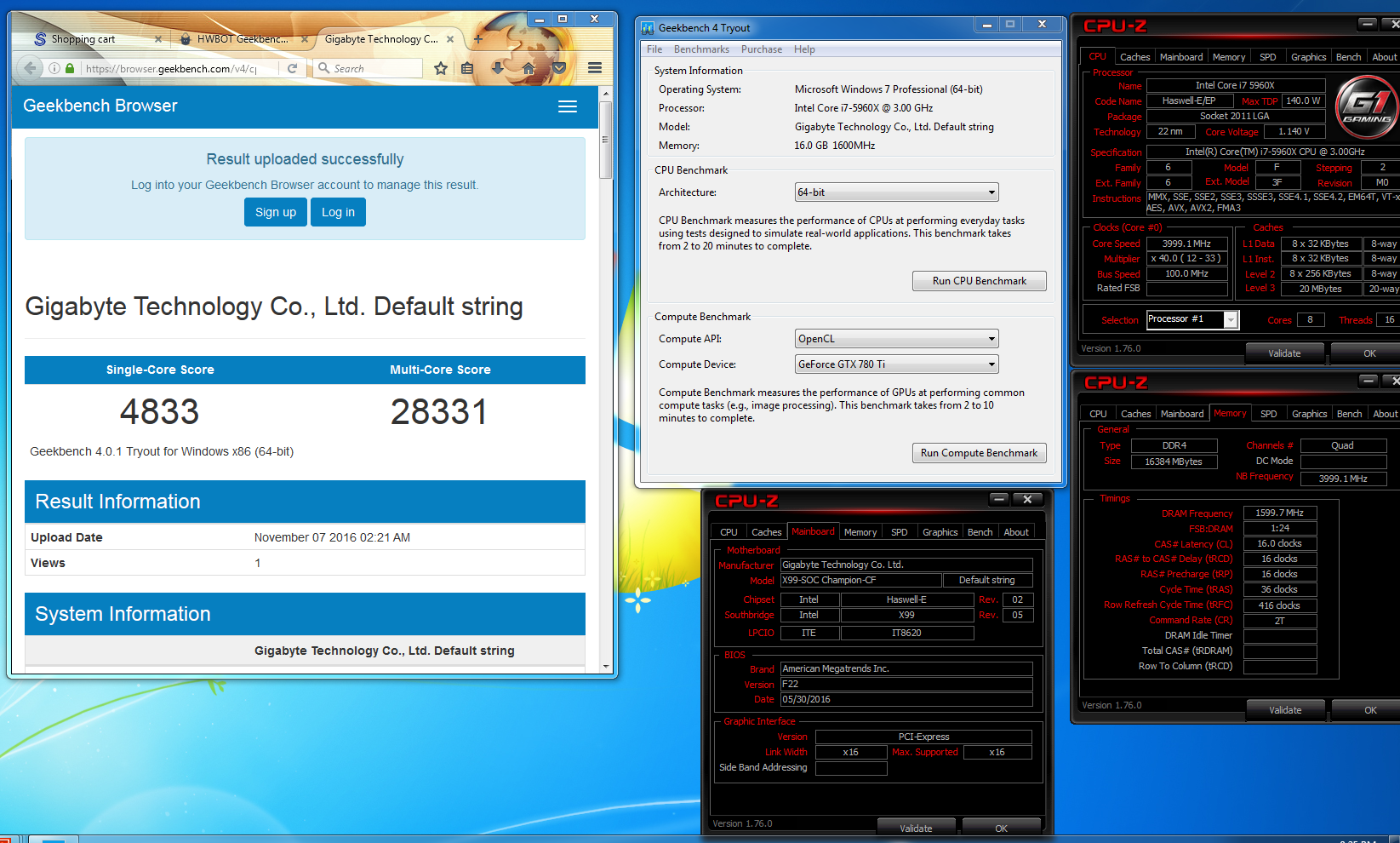
Task: Open Graphics tab in Mainboard CPU-Z window
Action: coord(940,532)
